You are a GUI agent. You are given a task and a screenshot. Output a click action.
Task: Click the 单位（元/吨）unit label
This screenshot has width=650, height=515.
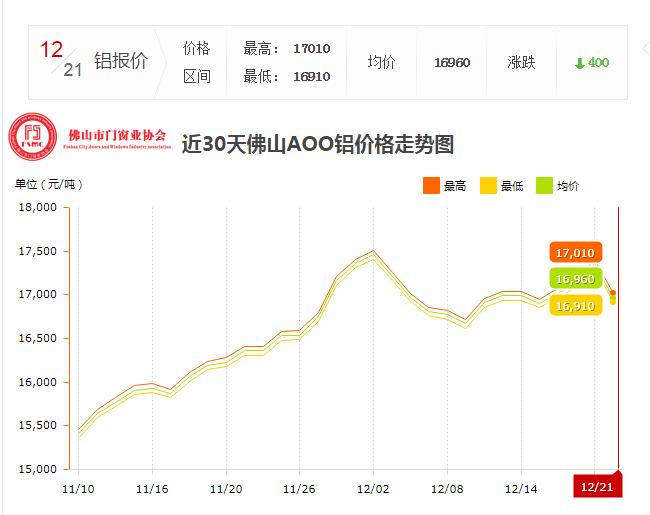click(x=49, y=184)
